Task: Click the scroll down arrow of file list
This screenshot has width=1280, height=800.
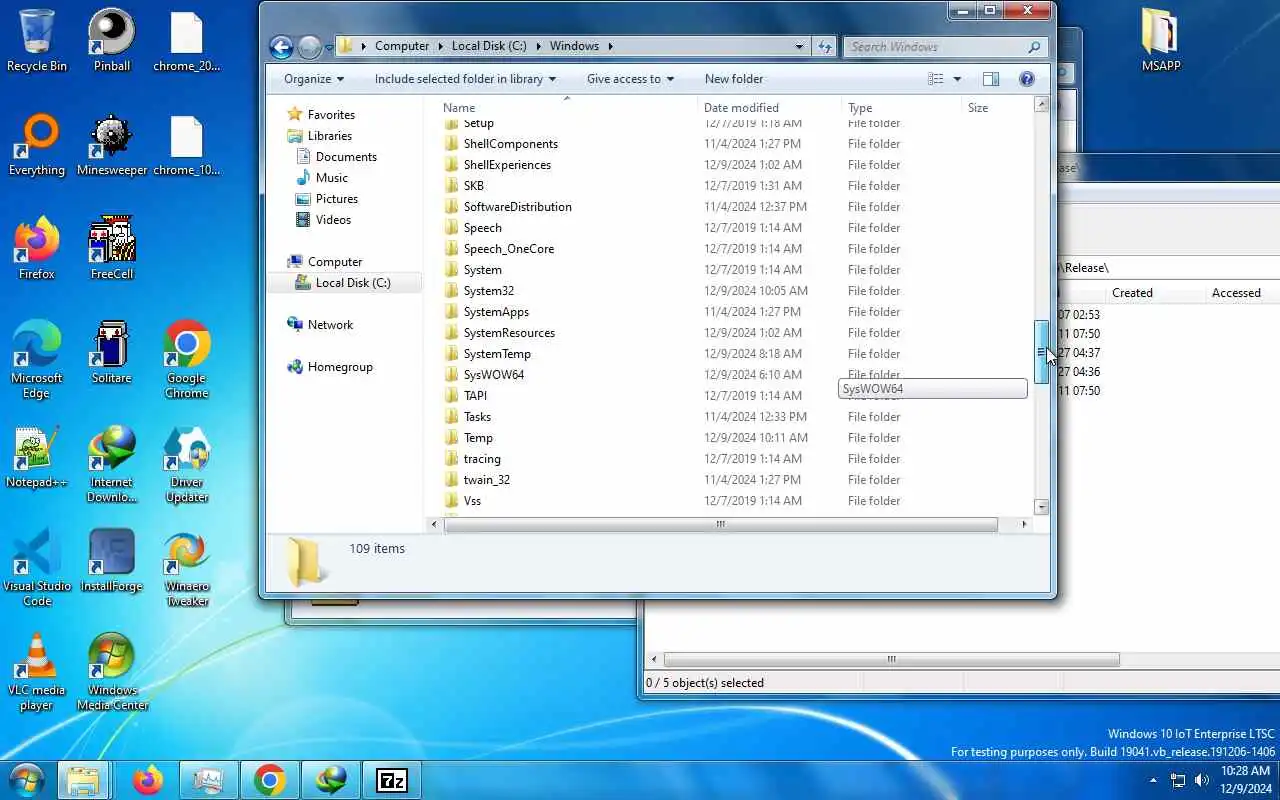Action: pos(1041,507)
